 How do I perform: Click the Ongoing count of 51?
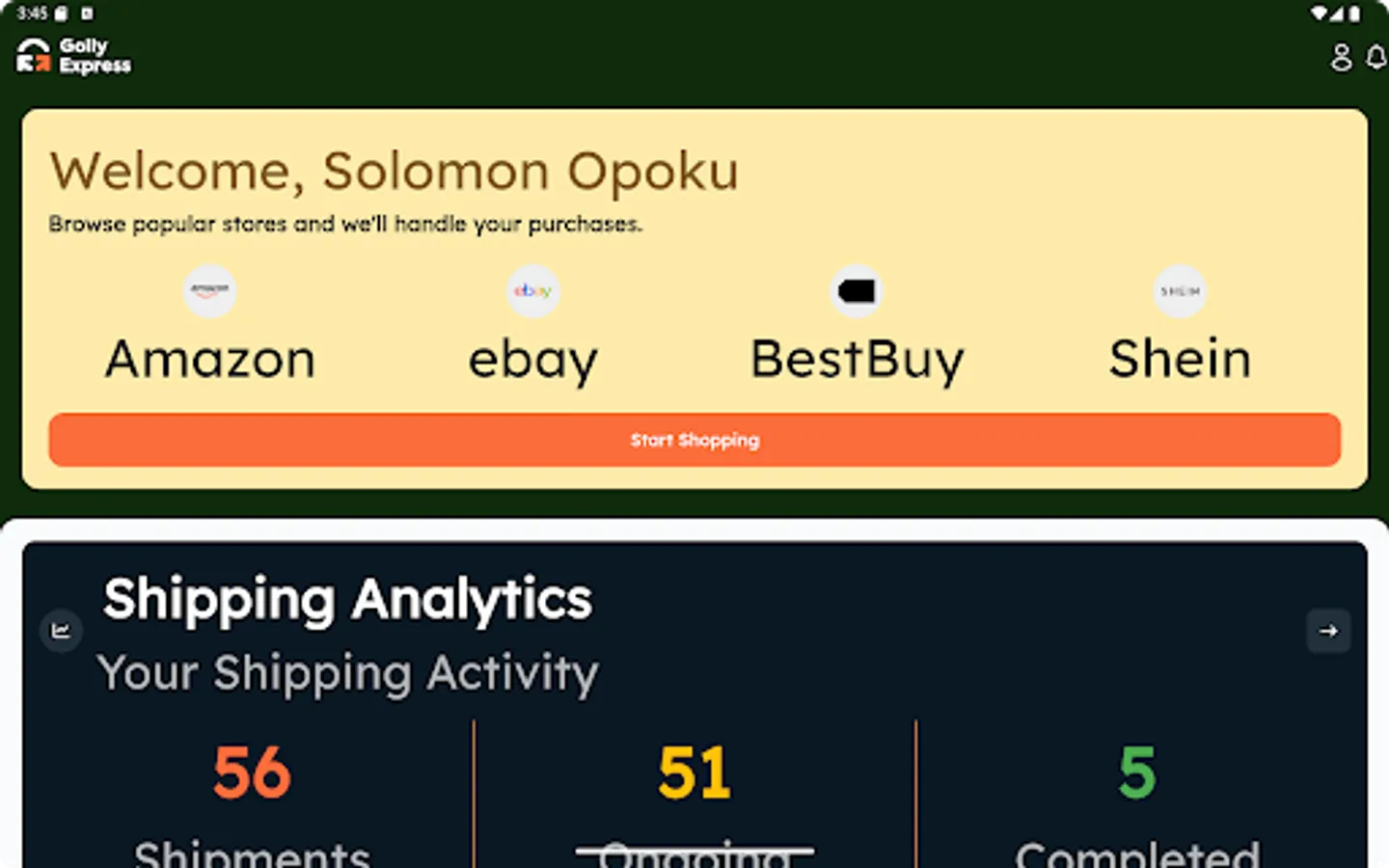pos(694,771)
